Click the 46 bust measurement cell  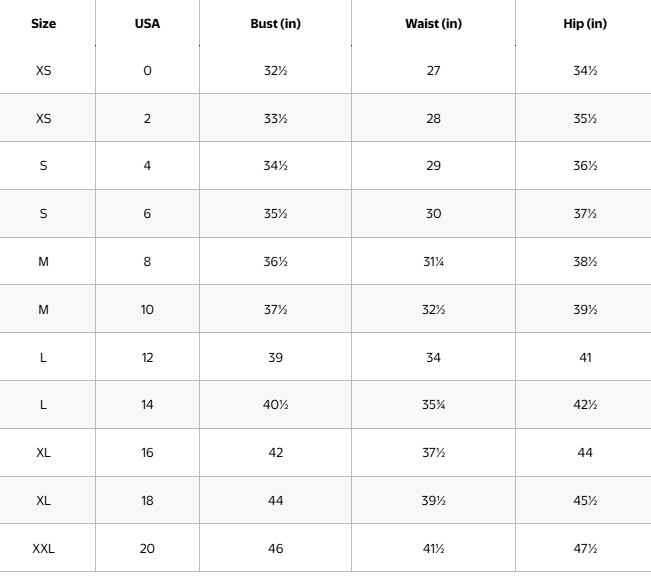(275, 549)
